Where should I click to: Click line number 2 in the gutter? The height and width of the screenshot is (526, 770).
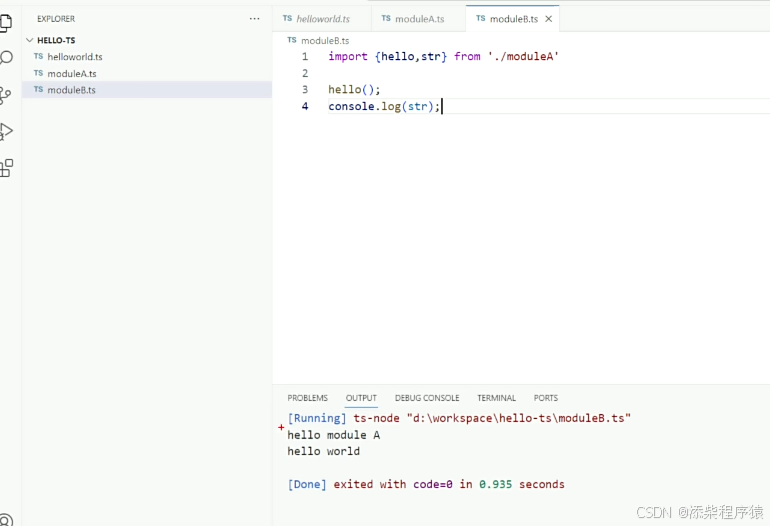point(305,73)
